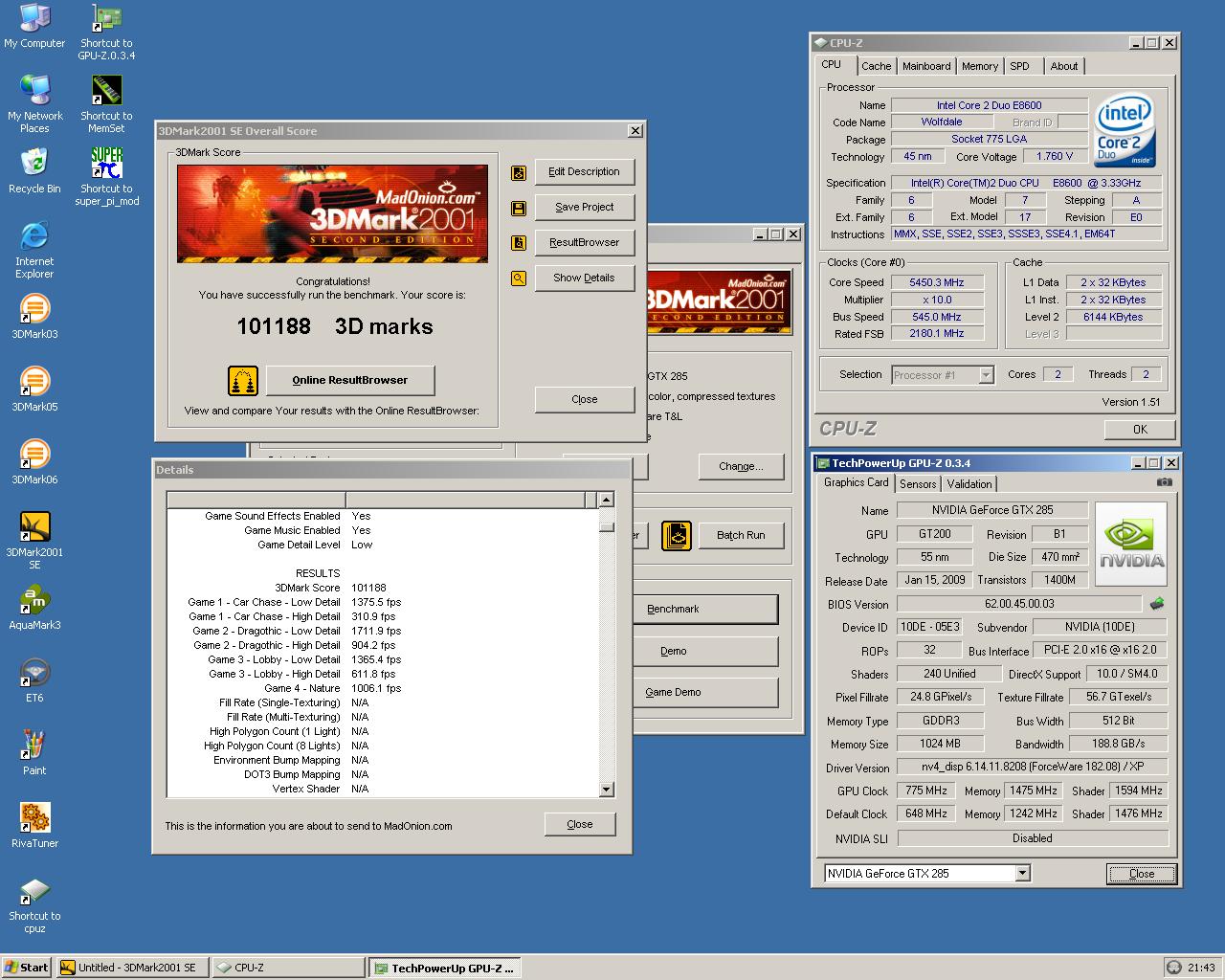1225x980 pixels.
Task: Click the Save Project floppy icon
Action: (x=519, y=208)
